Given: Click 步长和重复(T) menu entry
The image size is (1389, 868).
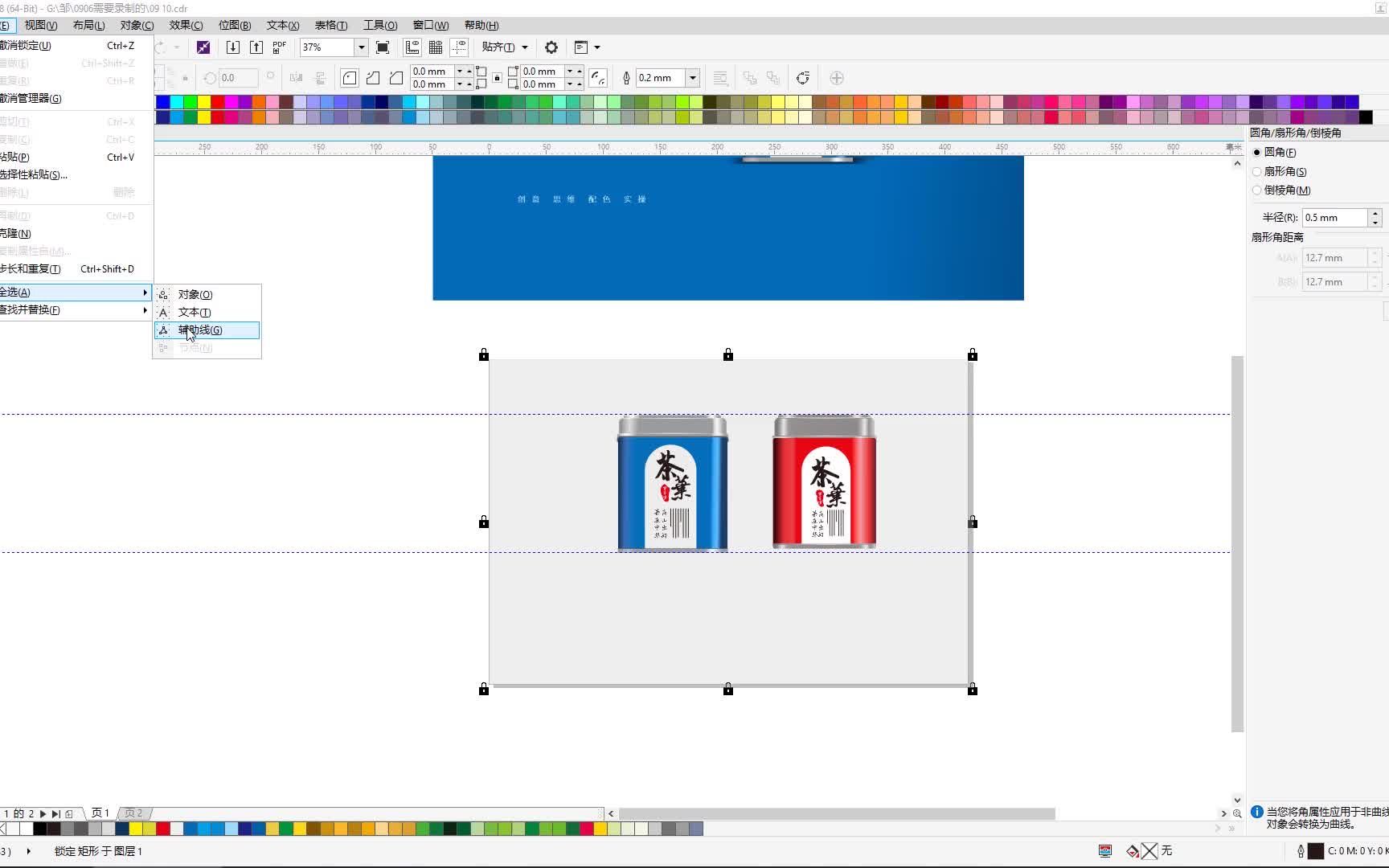Looking at the screenshot, I should point(75,268).
